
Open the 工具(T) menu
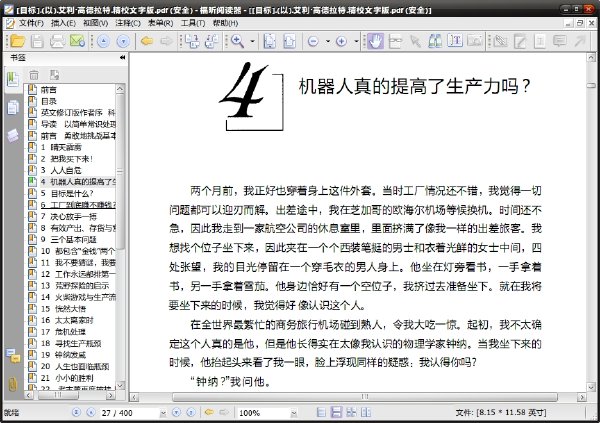pyautogui.click(x=193, y=23)
